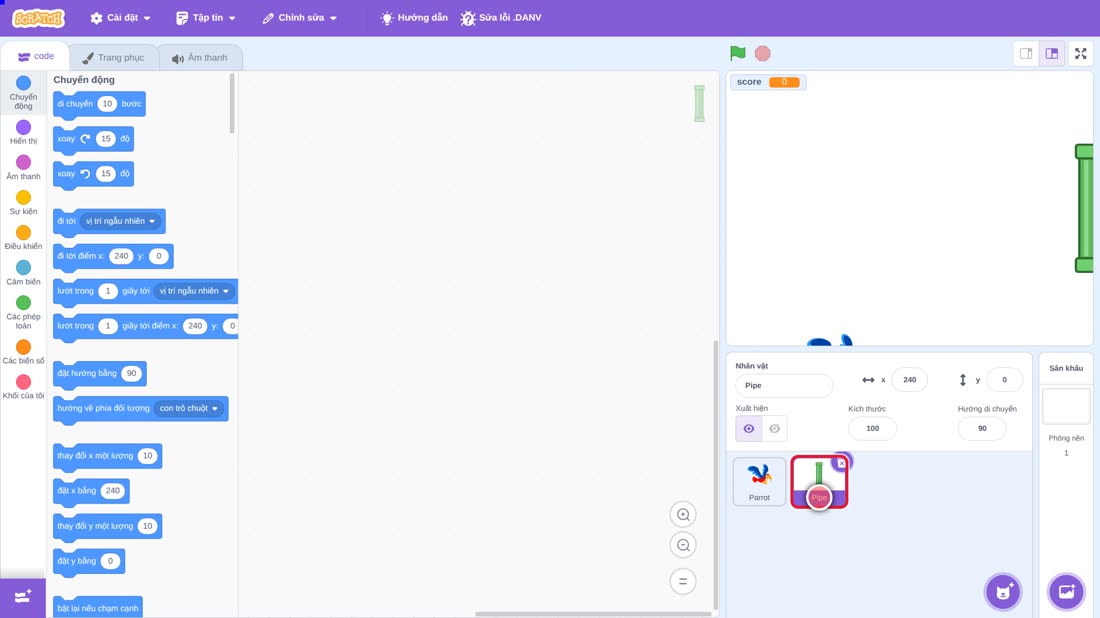Expand 'con trỏ chuột' dropdown
Screen dimensions: 1100x618
188,408
